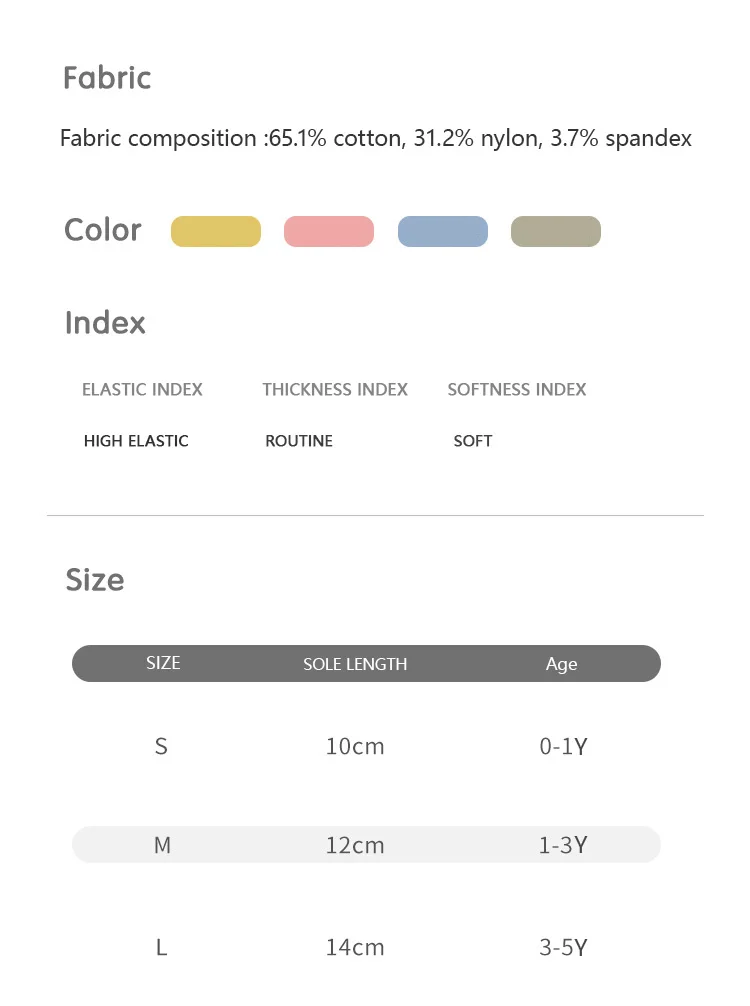The width and height of the screenshot is (750, 1006).
Task: Click the ROUTINE thickness value
Action: (x=299, y=441)
